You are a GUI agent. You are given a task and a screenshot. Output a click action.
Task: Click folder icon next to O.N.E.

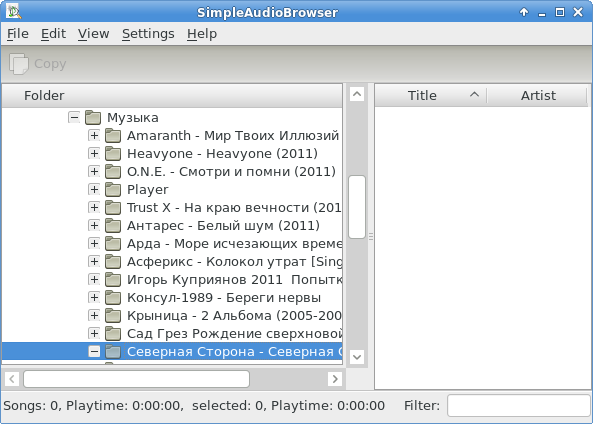pyautogui.click(x=113, y=172)
